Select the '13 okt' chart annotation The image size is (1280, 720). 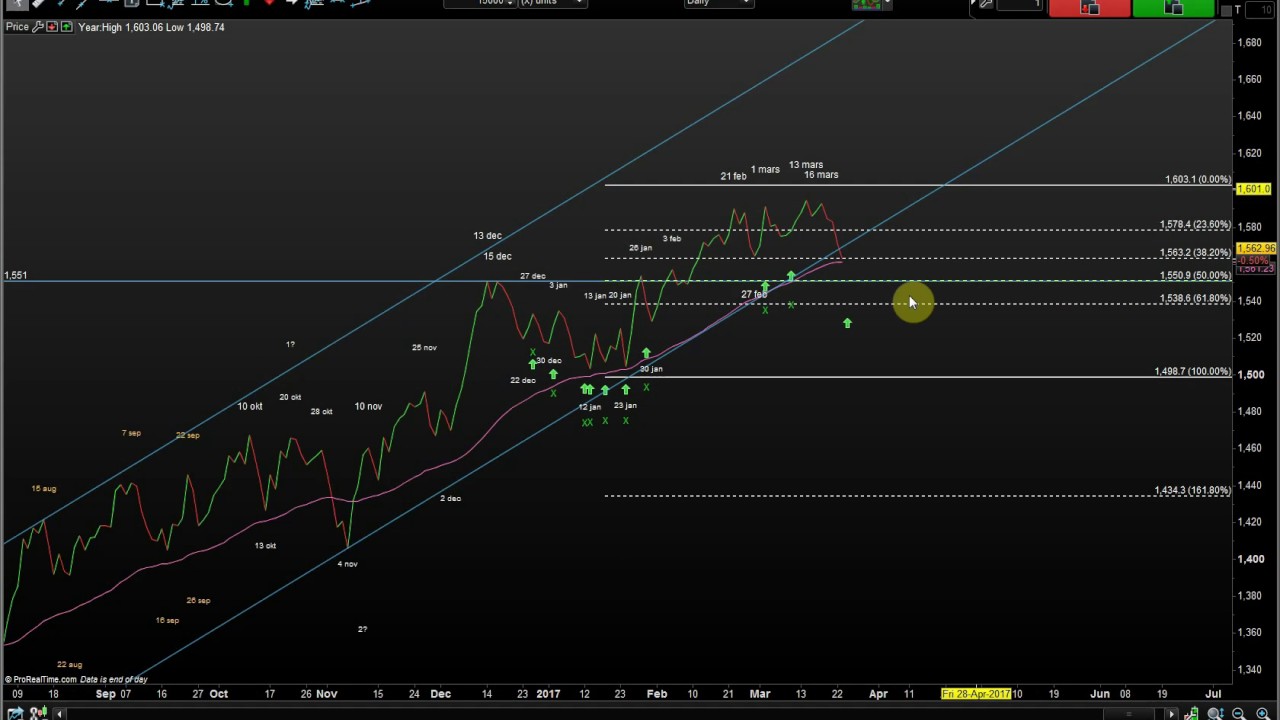click(x=265, y=546)
